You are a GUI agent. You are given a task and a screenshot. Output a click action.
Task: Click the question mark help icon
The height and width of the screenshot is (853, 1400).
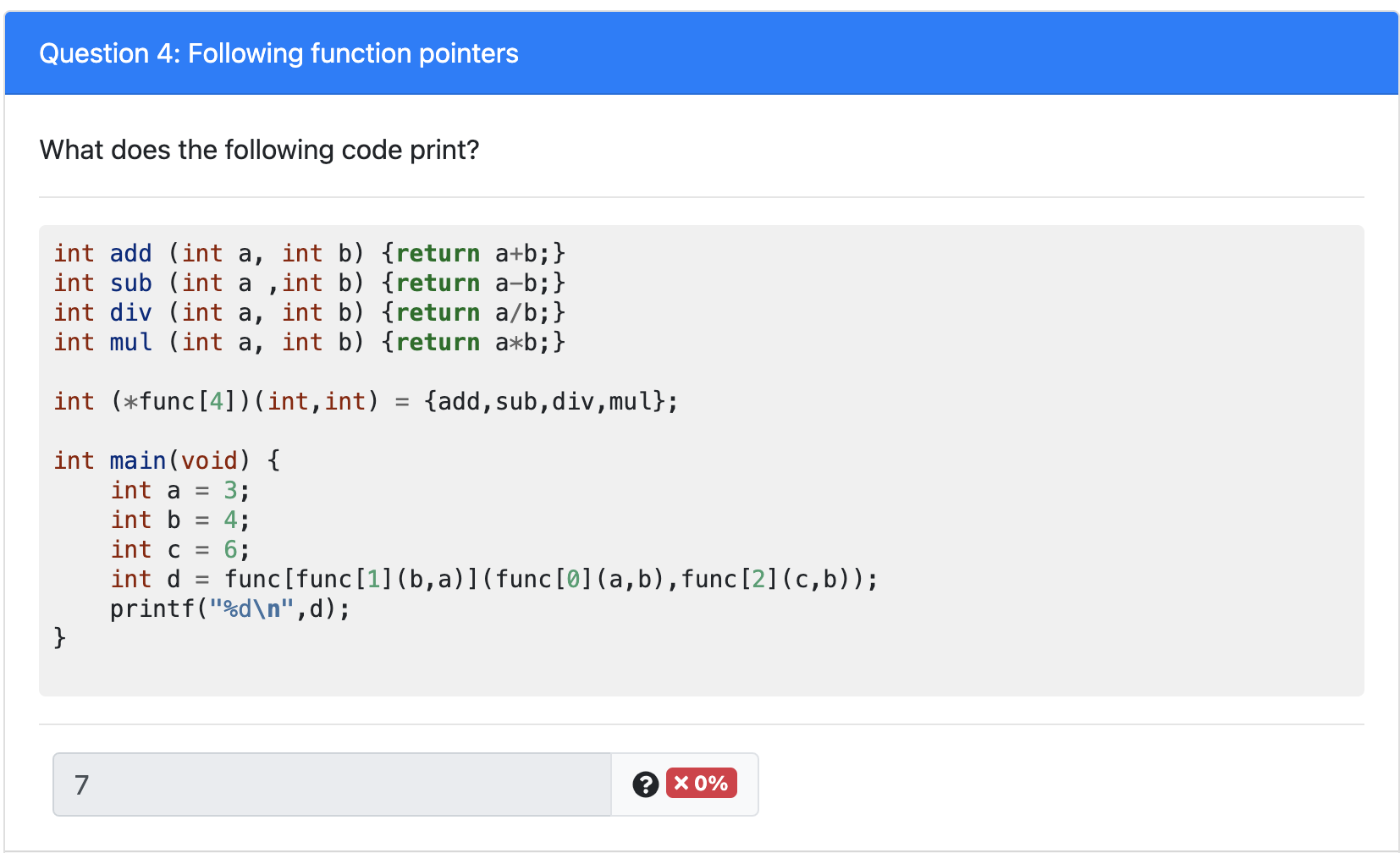(646, 784)
